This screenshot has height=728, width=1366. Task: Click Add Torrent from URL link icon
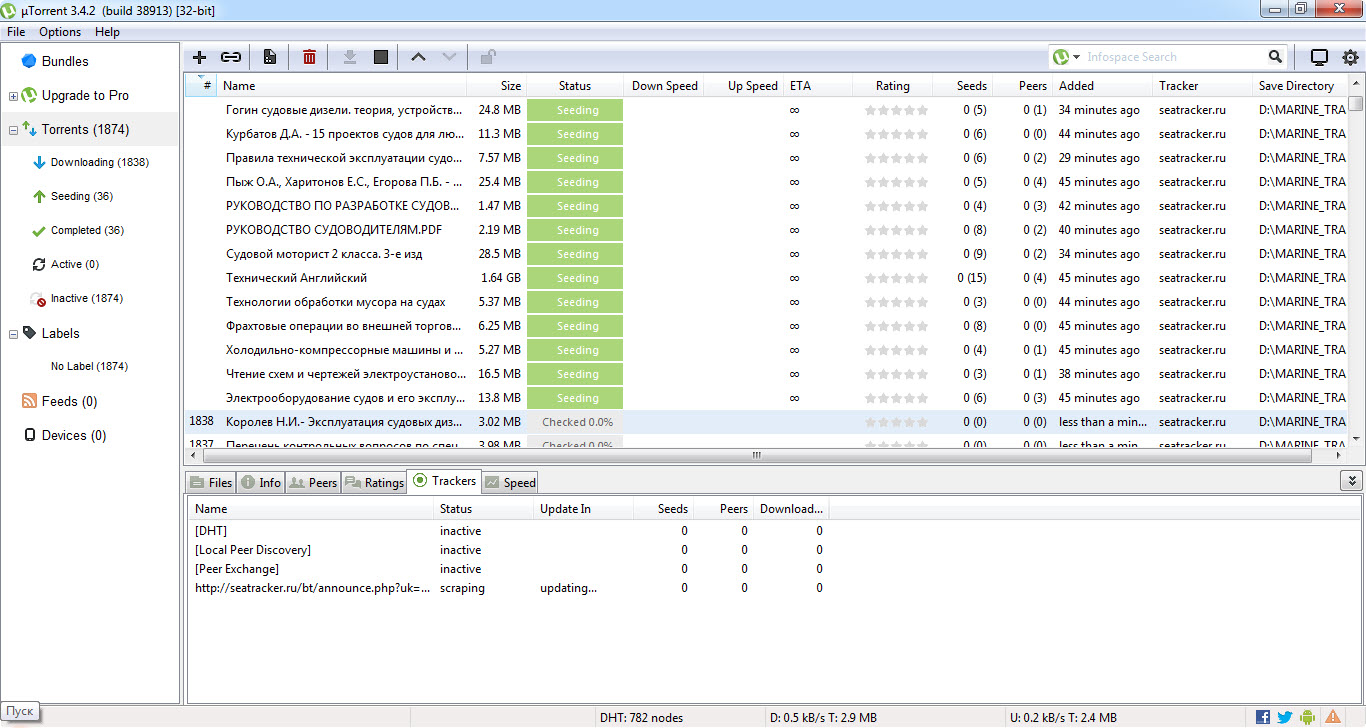coord(231,57)
